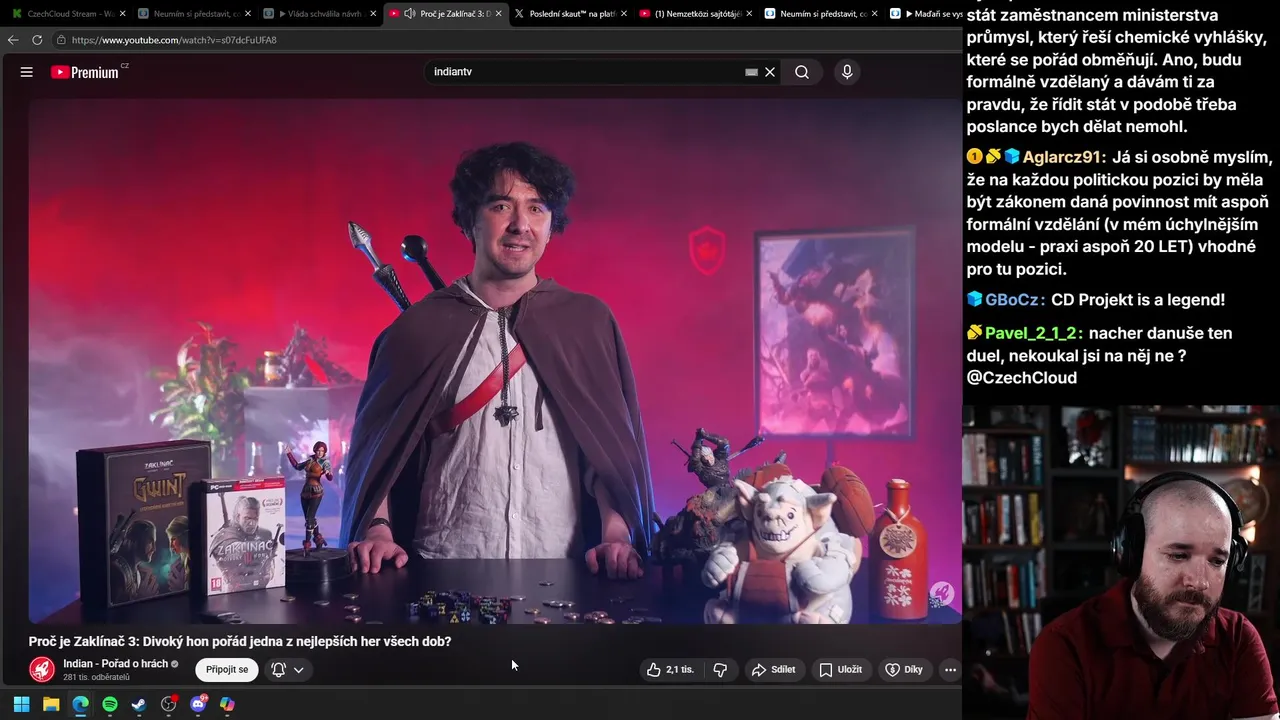Click the channel watermark in video corner

point(941,594)
